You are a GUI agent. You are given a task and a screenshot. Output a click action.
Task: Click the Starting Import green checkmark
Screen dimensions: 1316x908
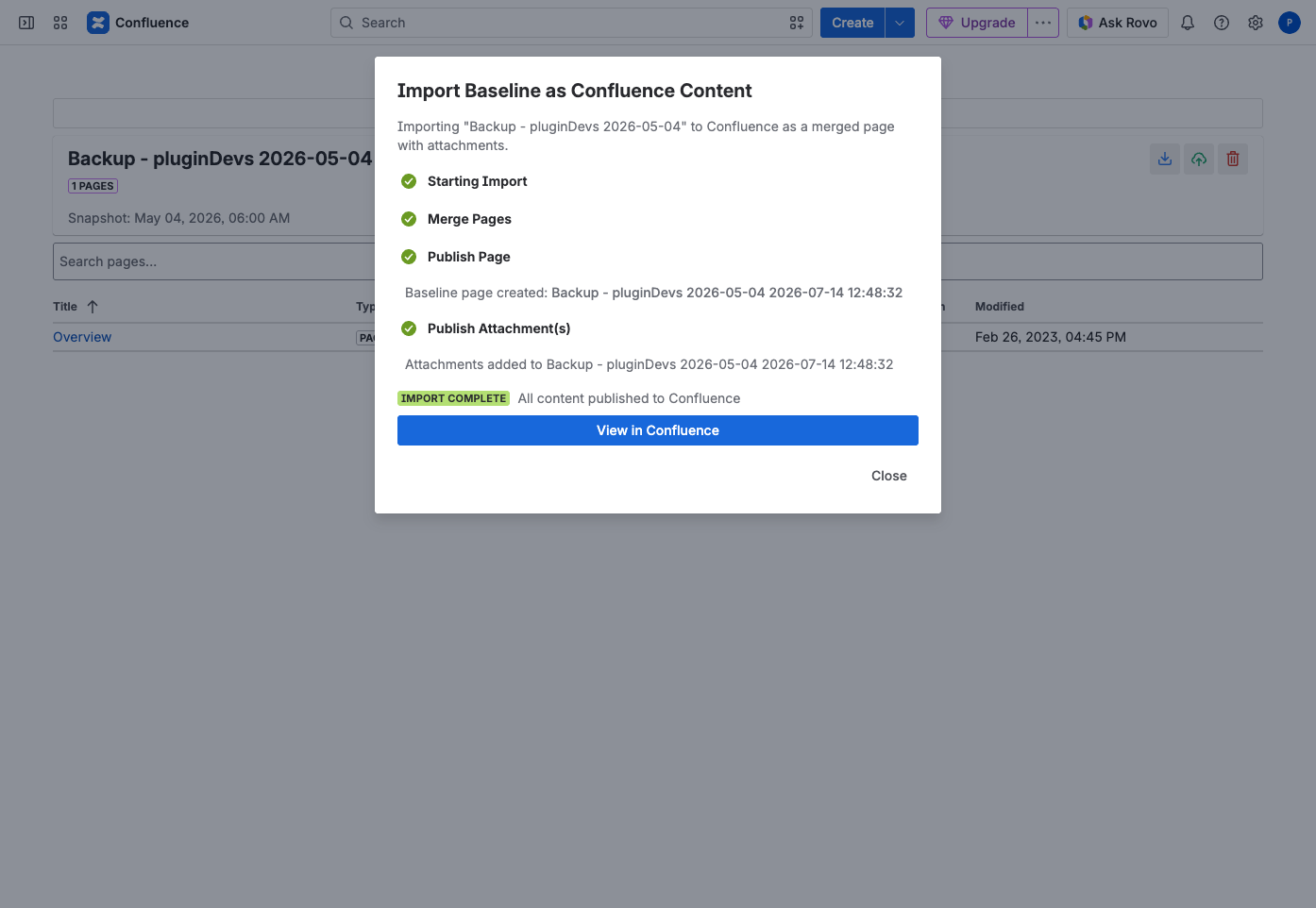click(x=409, y=181)
